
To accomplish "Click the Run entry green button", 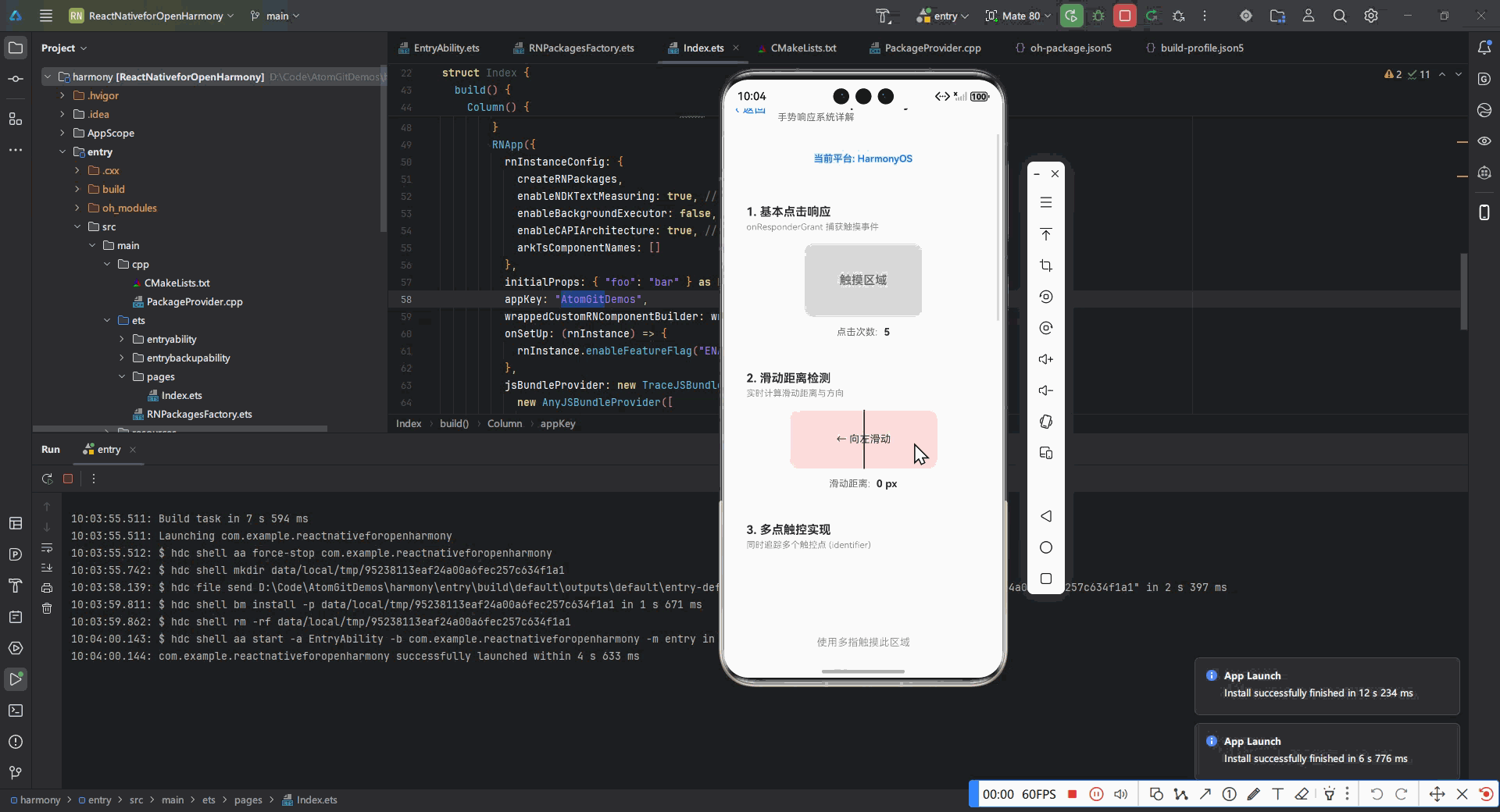I will pos(1071,16).
